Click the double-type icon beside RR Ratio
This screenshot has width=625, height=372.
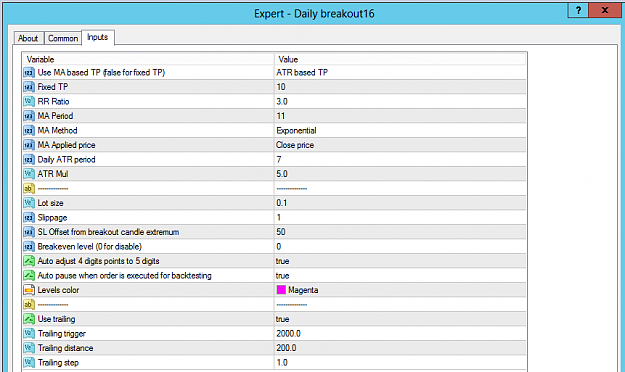(29, 101)
